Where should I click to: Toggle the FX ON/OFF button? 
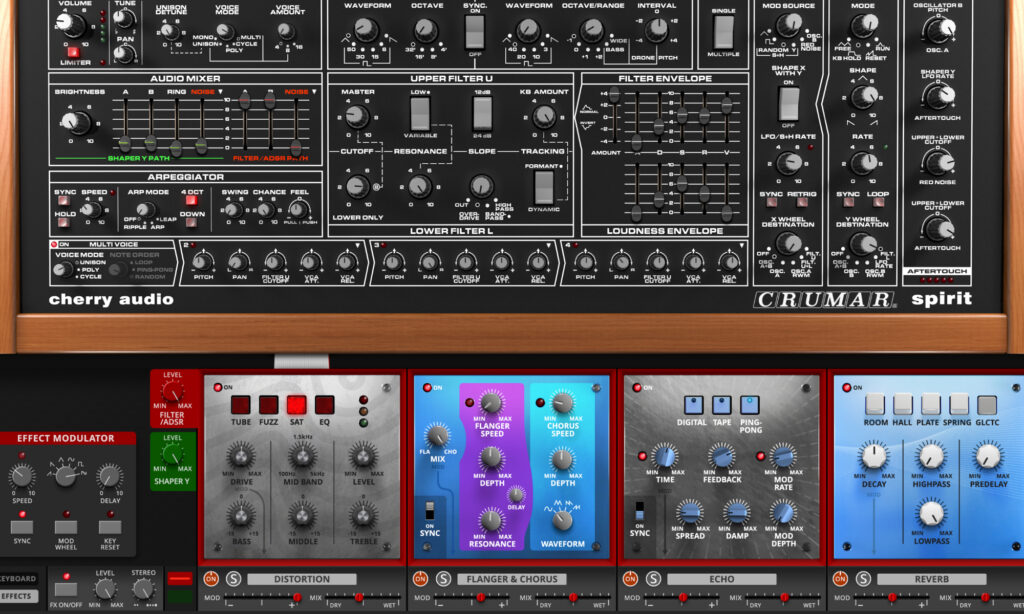pyautogui.click(x=66, y=589)
